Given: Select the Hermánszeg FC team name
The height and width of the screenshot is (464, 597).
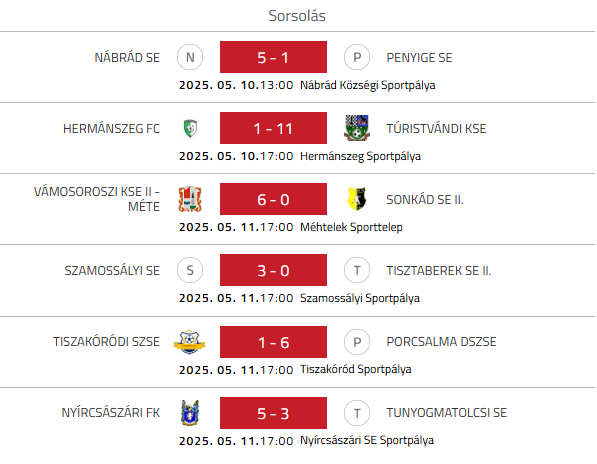Looking at the screenshot, I should (111, 129).
